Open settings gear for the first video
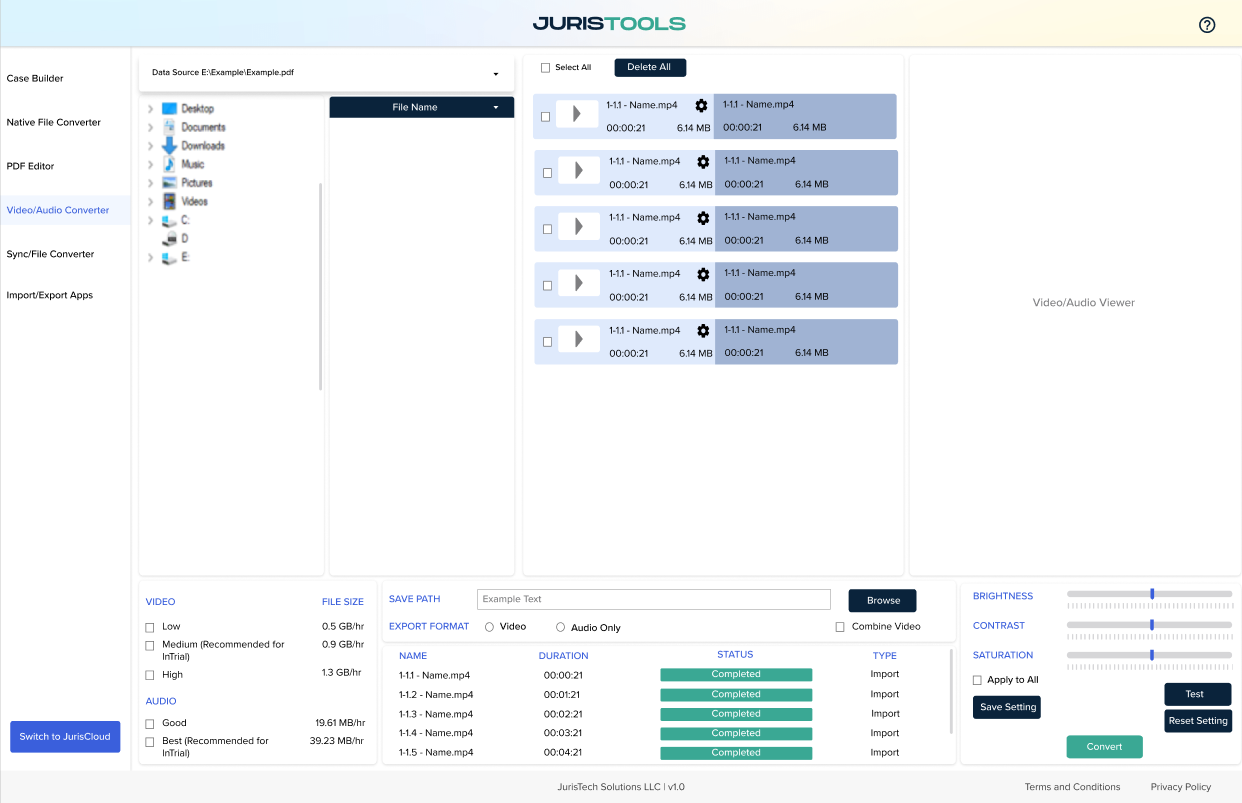The image size is (1242, 803). coord(701,106)
